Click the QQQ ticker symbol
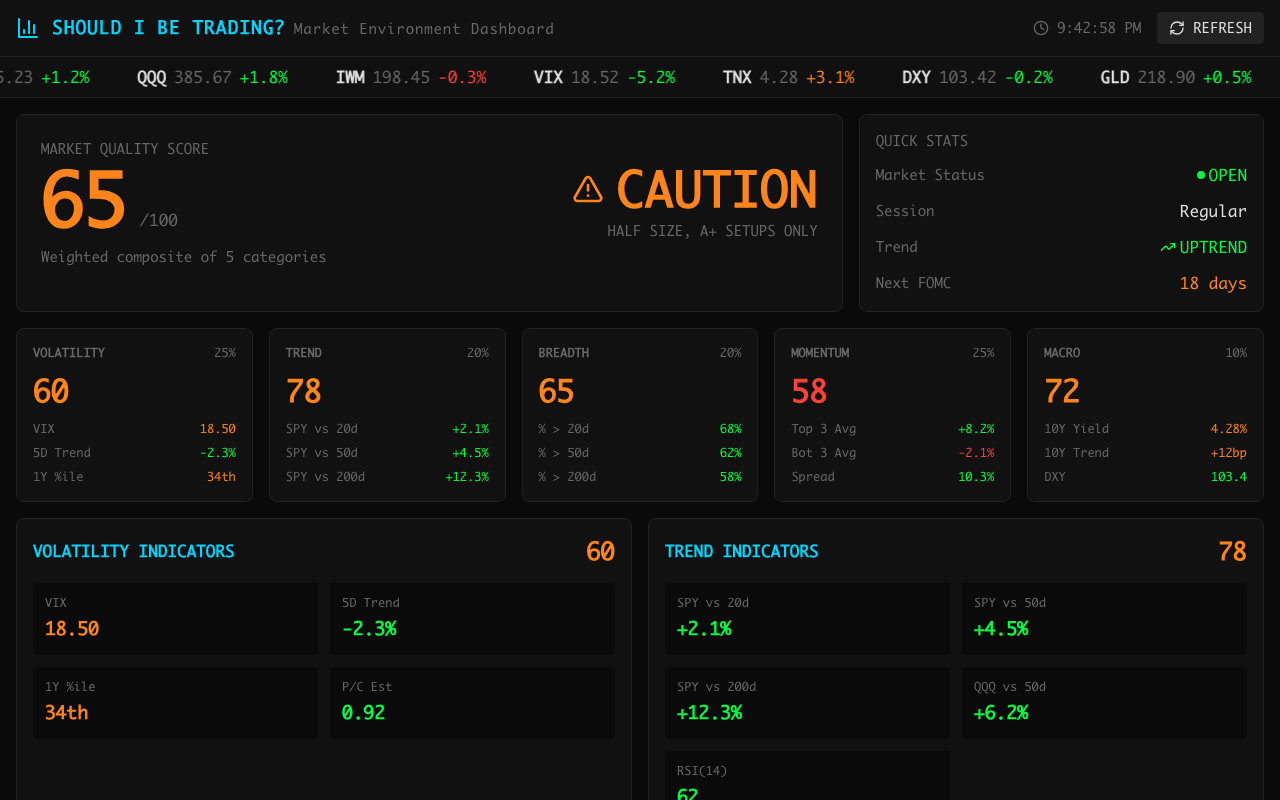The image size is (1280, 800). click(x=152, y=77)
